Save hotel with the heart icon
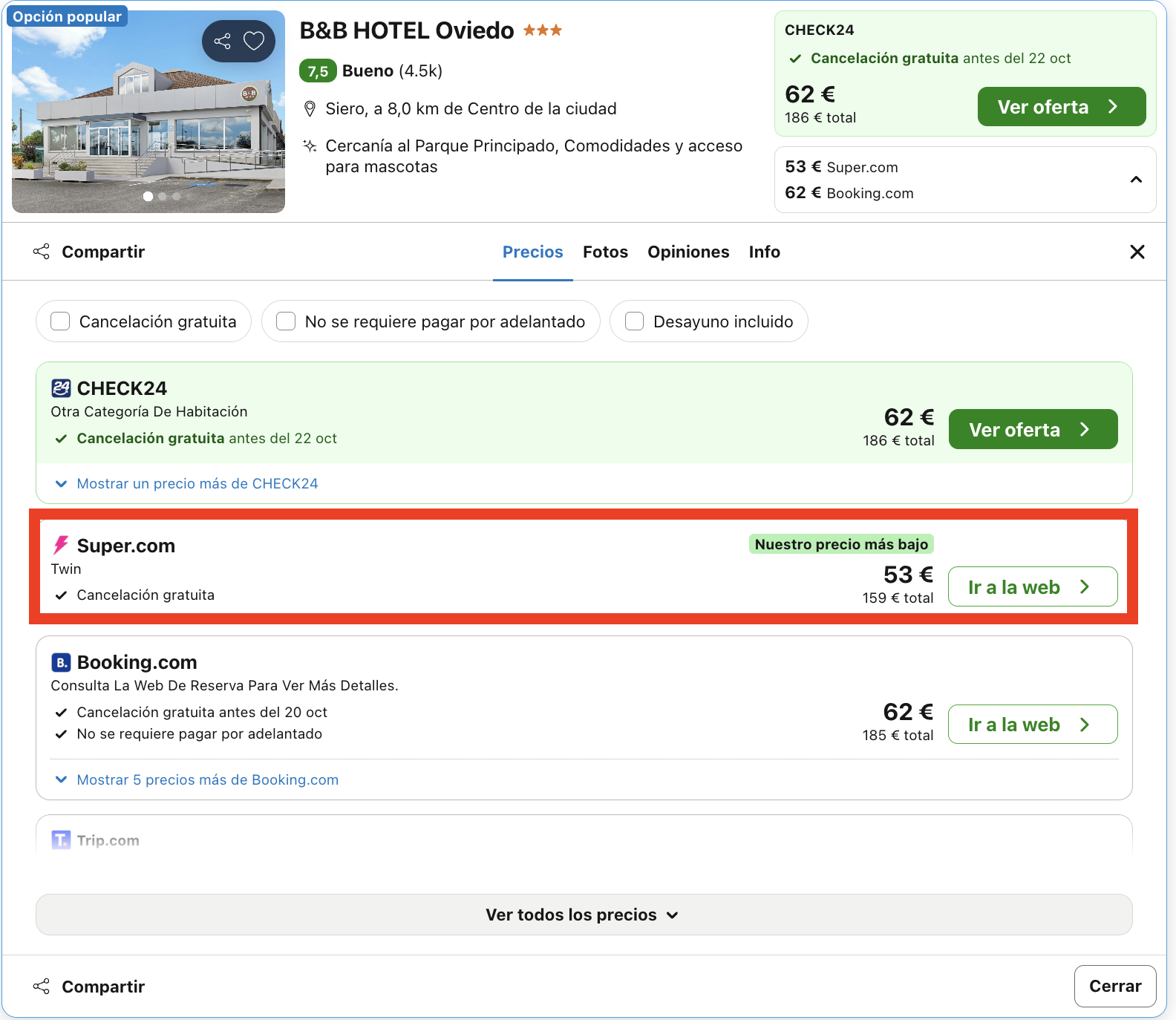Viewport: 1176px width, 1020px height. [254, 41]
